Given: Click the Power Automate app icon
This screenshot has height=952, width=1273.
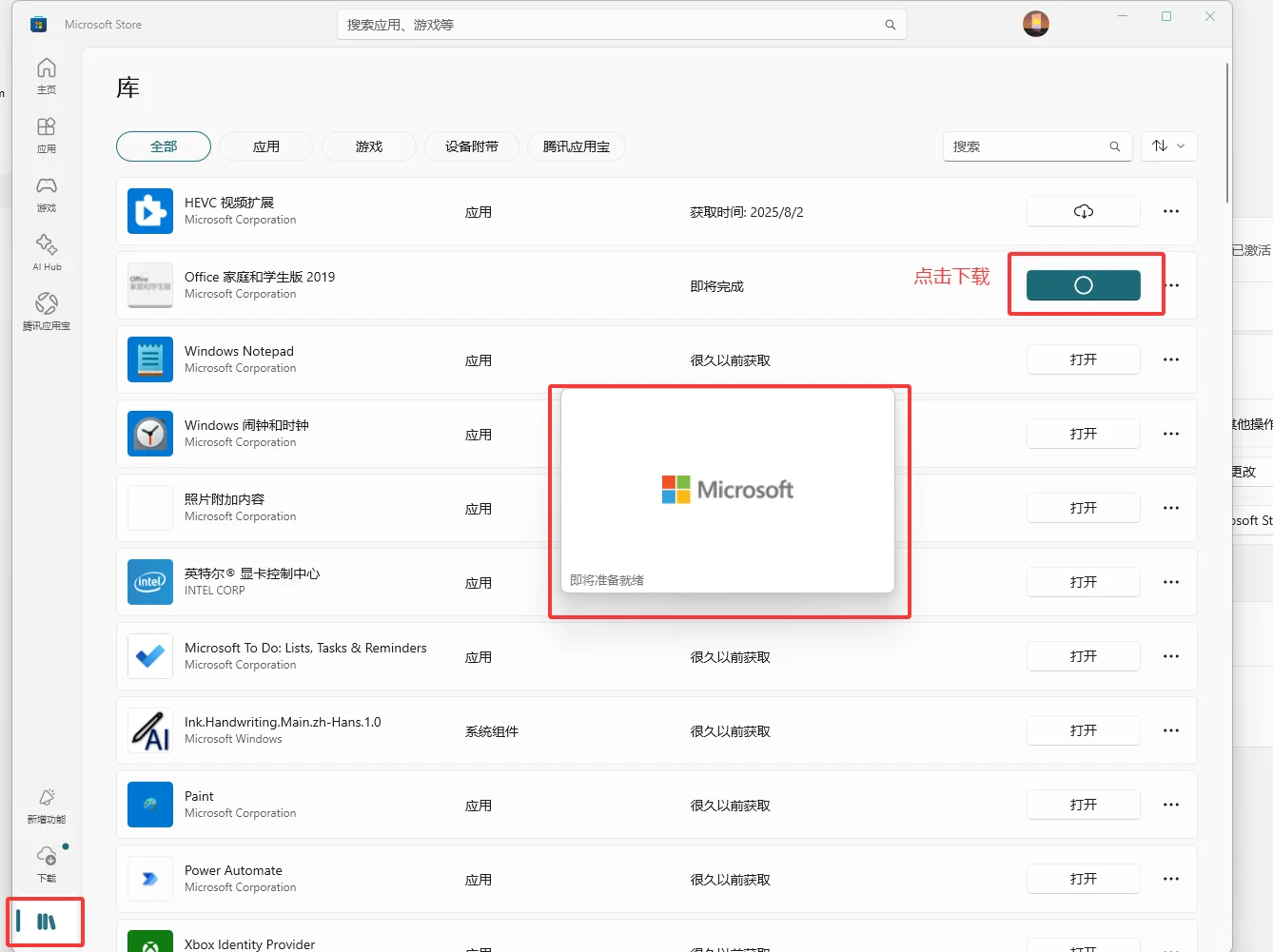Looking at the screenshot, I should (150, 879).
